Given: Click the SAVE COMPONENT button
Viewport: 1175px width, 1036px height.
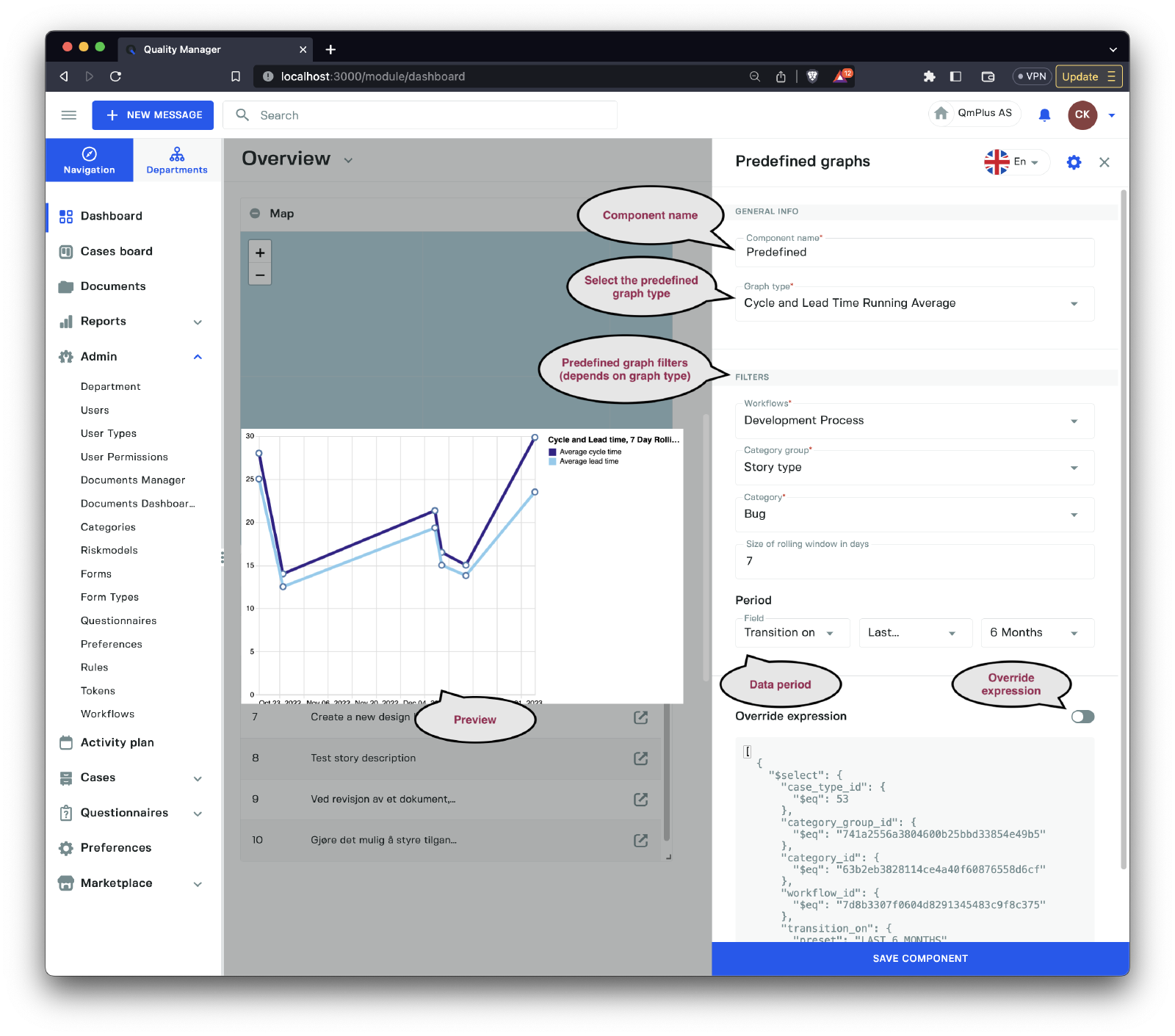Looking at the screenshot, I should tap(920, 958).
